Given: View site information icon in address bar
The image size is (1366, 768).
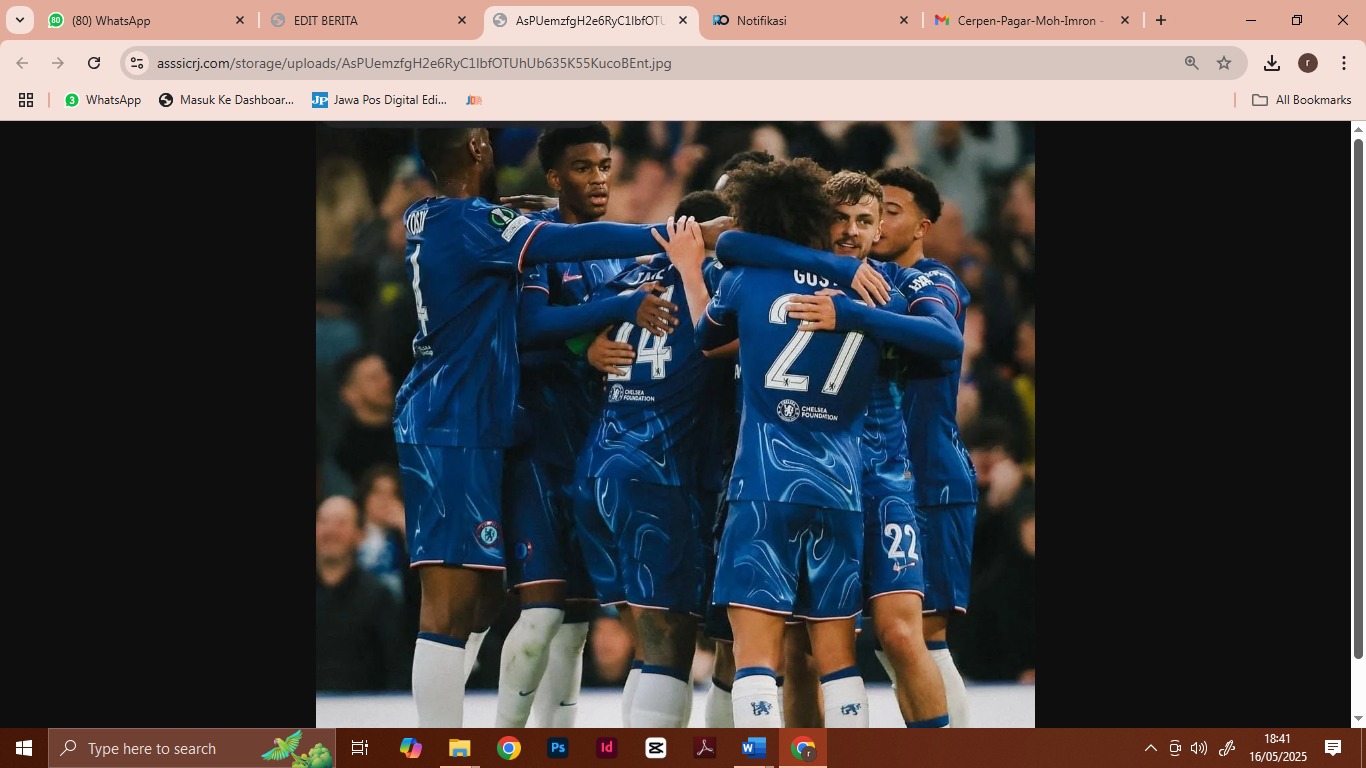Looking at the screenshot, I should coord(137,63).
